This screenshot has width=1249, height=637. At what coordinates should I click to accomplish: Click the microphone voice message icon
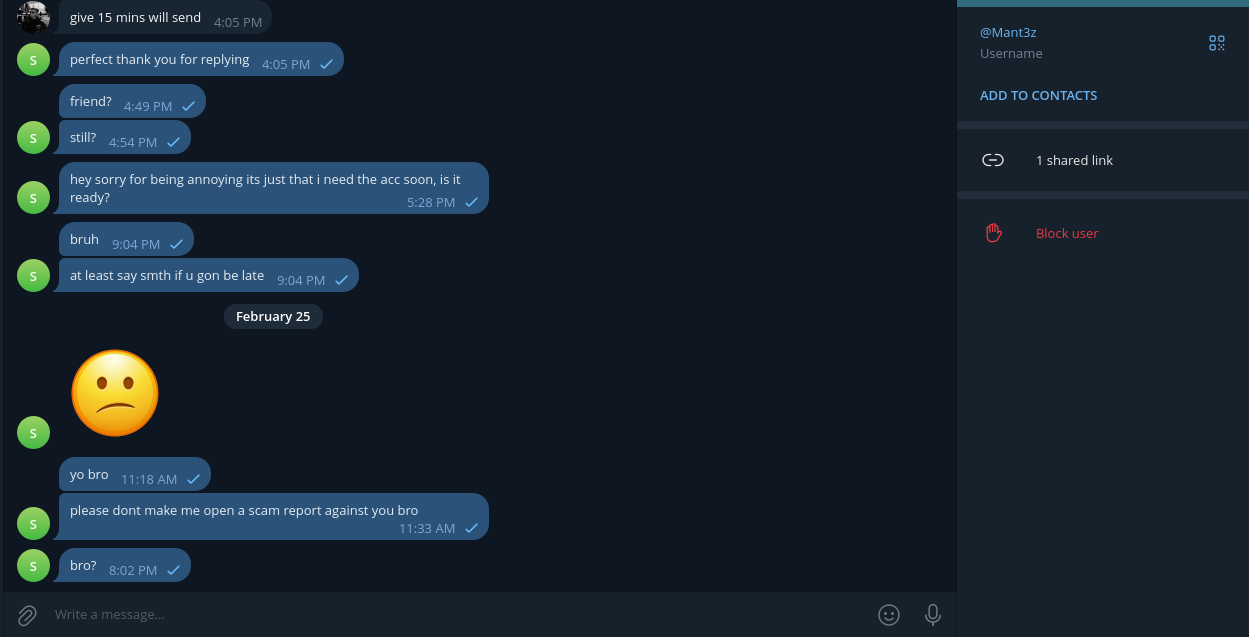pyautogui.click(x=933, y=615)
